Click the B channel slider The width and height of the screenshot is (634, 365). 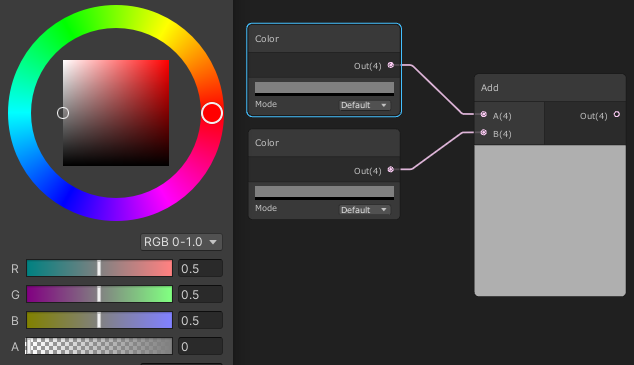tap(99, 320)
